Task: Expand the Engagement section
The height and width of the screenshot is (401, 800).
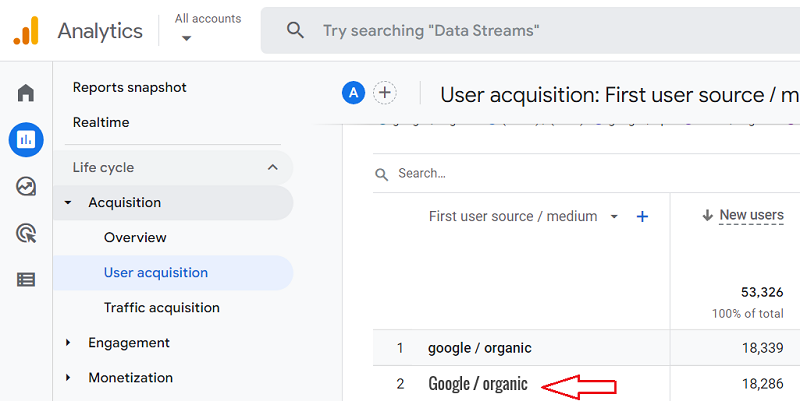Action: coord(68,343)
